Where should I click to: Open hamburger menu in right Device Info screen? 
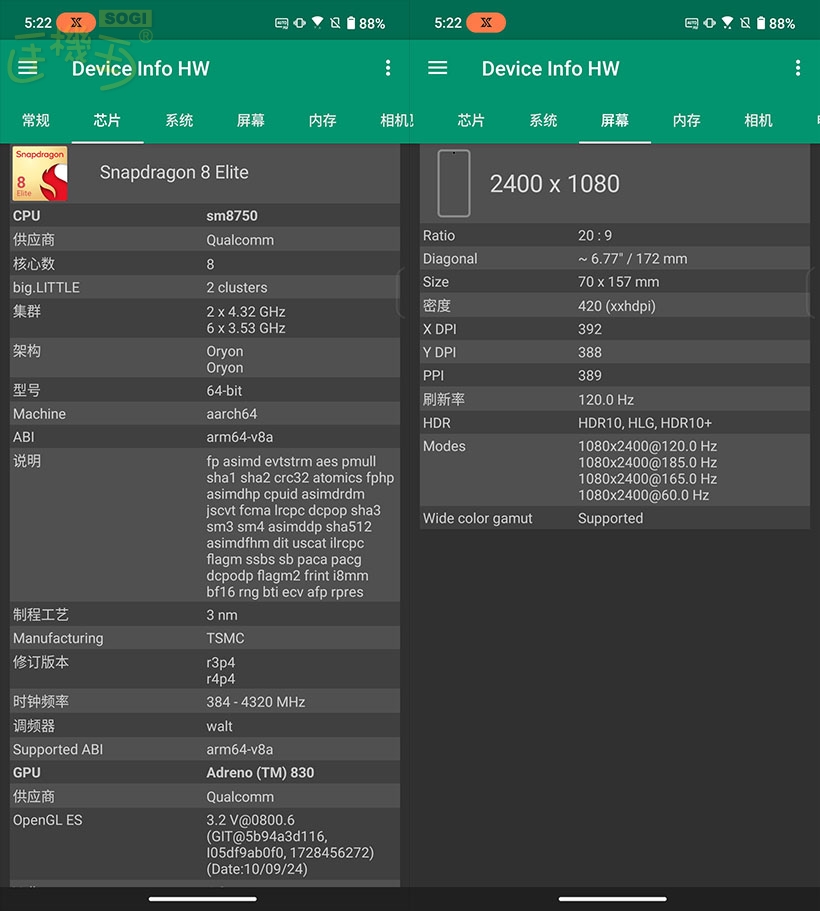coord(438,68)
